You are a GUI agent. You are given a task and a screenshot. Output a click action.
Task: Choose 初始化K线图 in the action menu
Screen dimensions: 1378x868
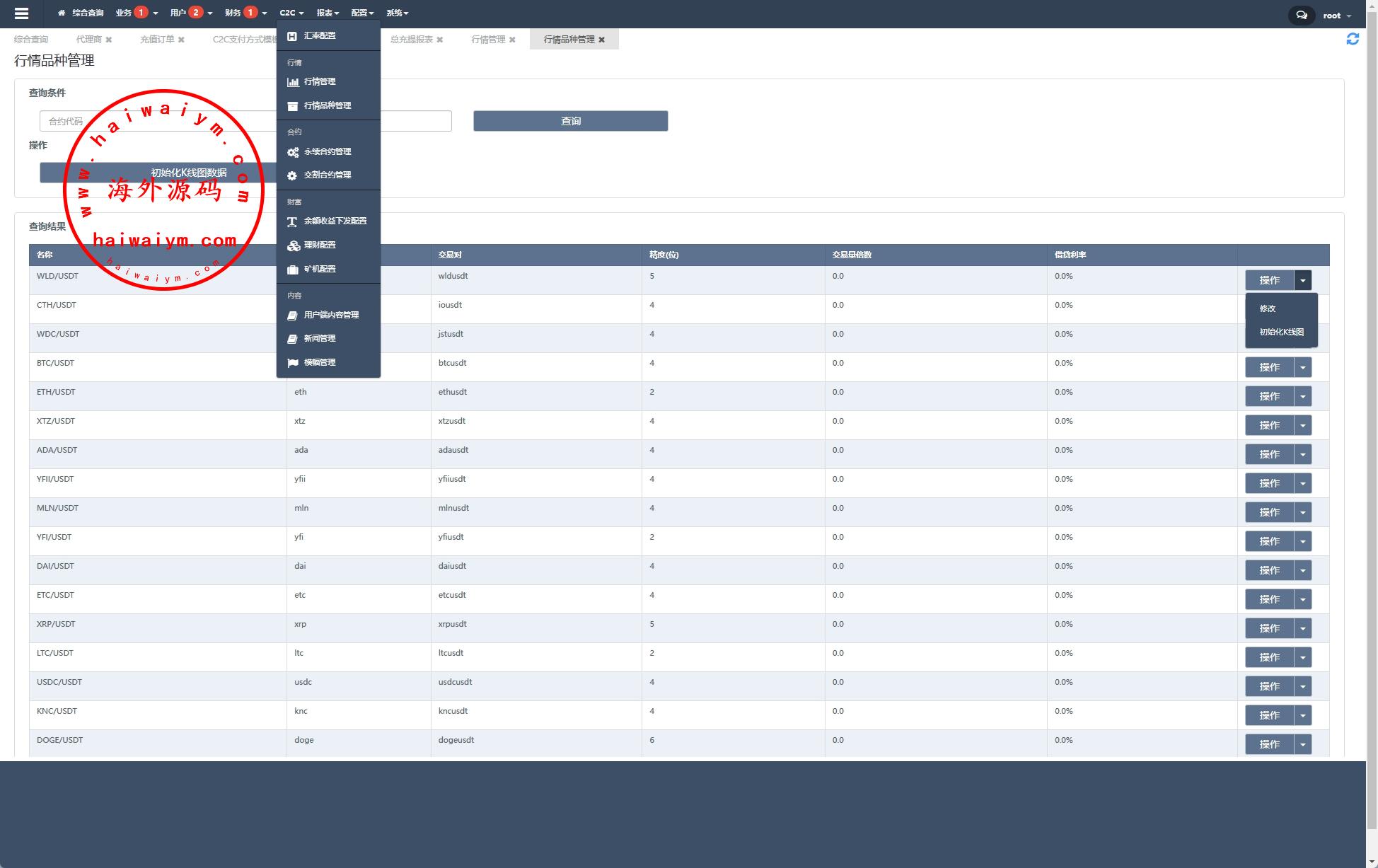(1281, 332)
